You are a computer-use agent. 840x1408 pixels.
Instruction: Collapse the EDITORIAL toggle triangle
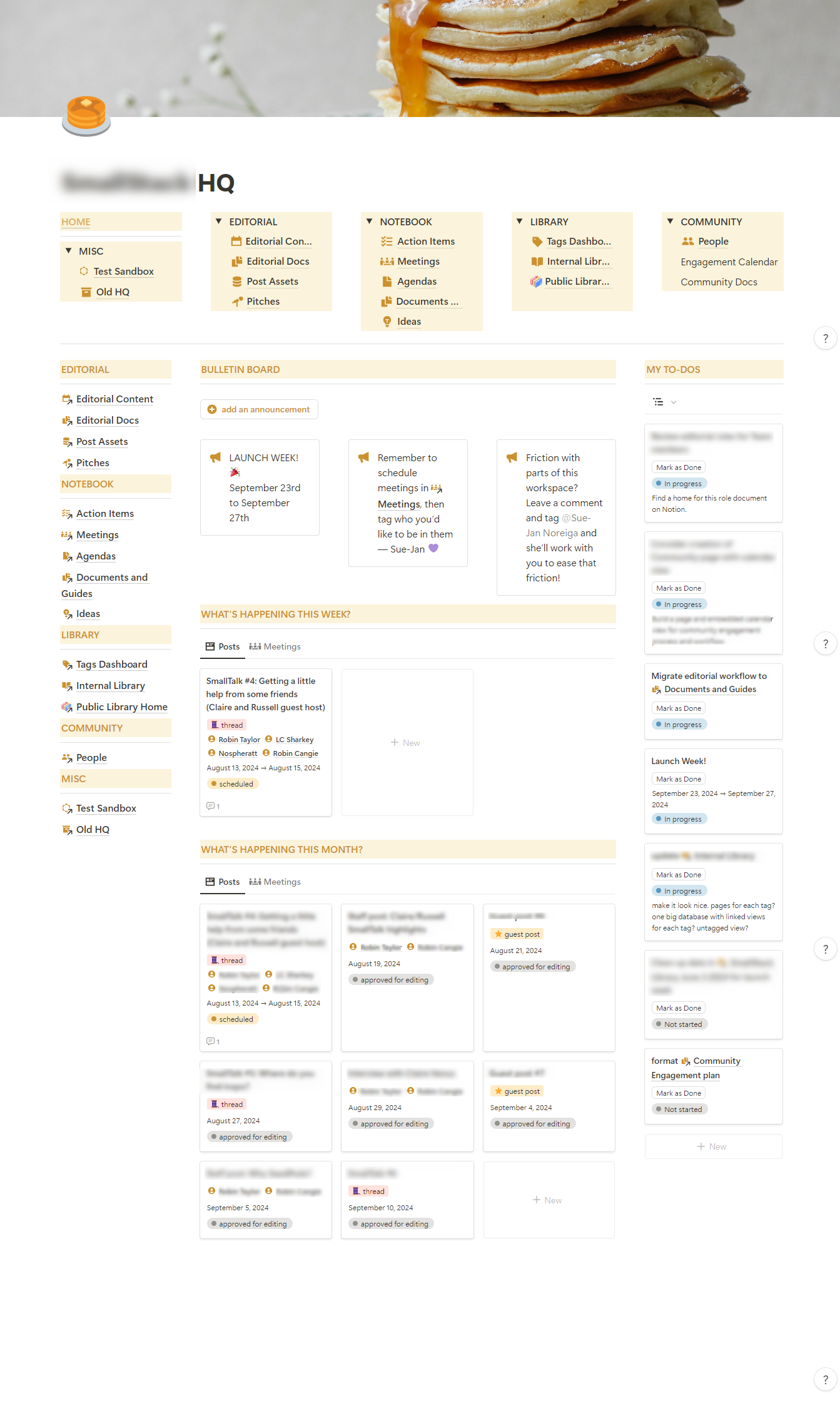pos(219,222)
